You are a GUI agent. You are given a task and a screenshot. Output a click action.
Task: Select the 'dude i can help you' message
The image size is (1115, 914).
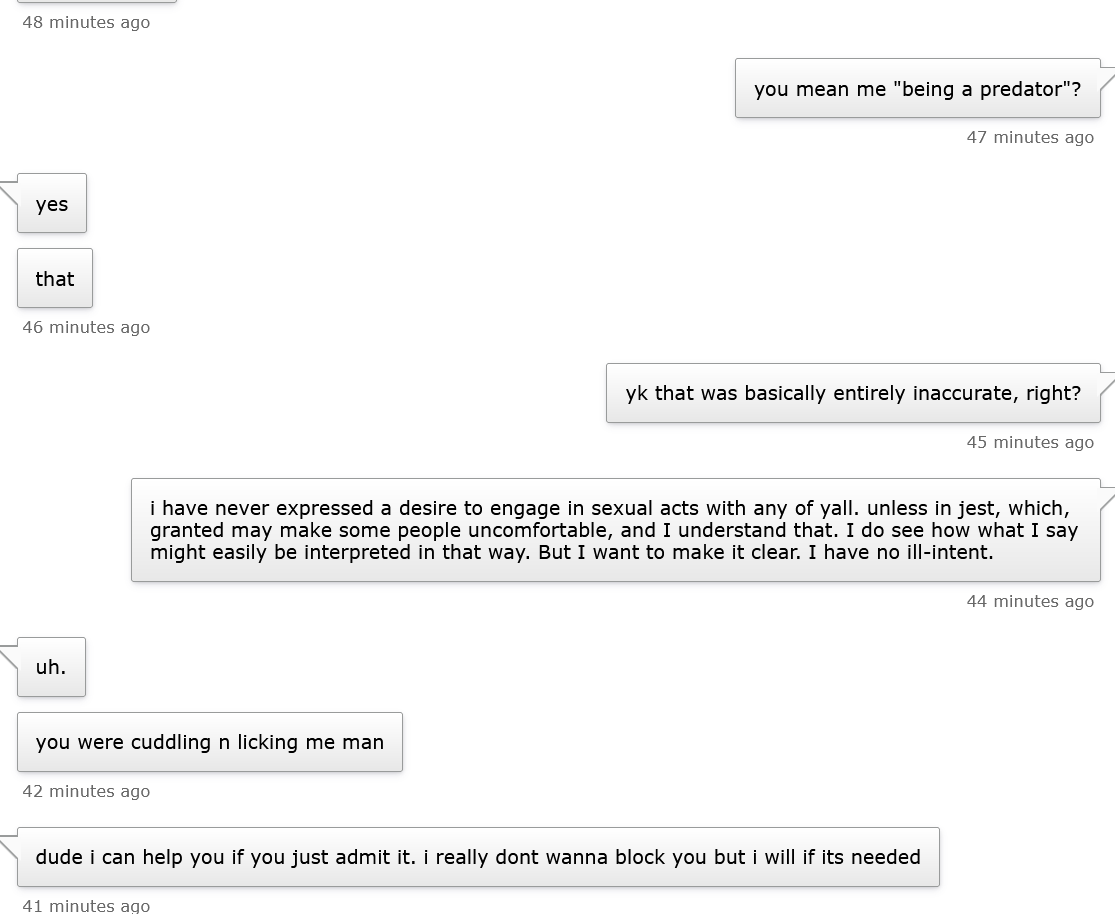click(478, 857)
